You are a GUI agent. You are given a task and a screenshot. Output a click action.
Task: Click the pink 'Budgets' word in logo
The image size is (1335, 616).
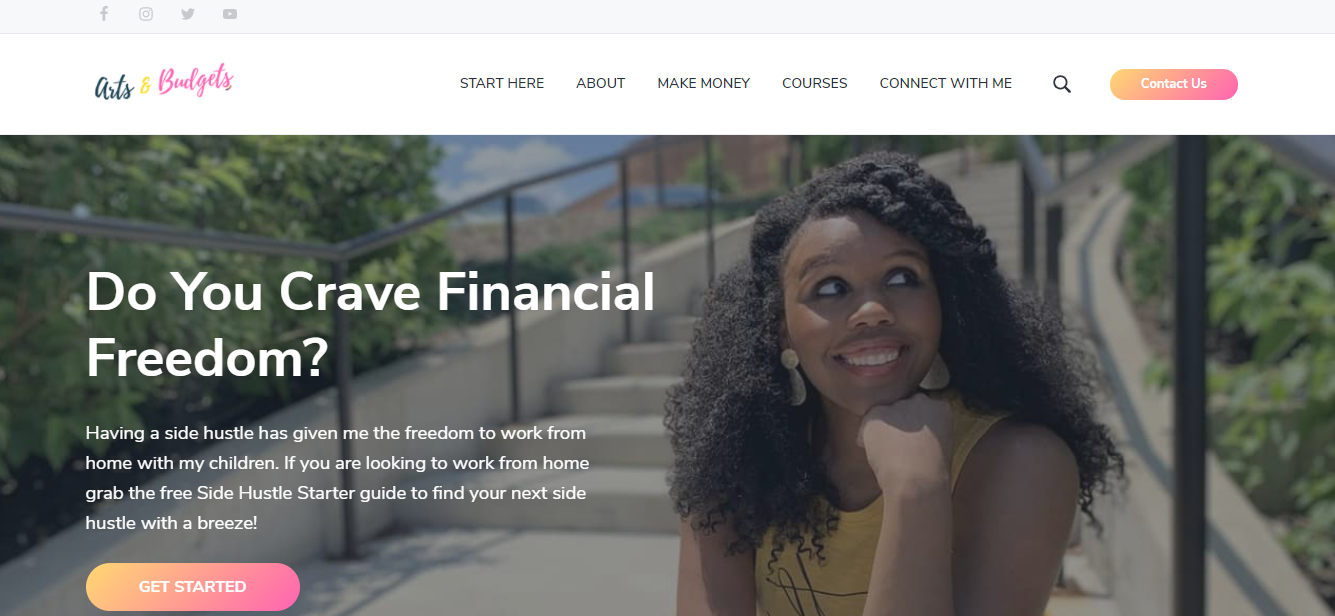pos(197,82)
